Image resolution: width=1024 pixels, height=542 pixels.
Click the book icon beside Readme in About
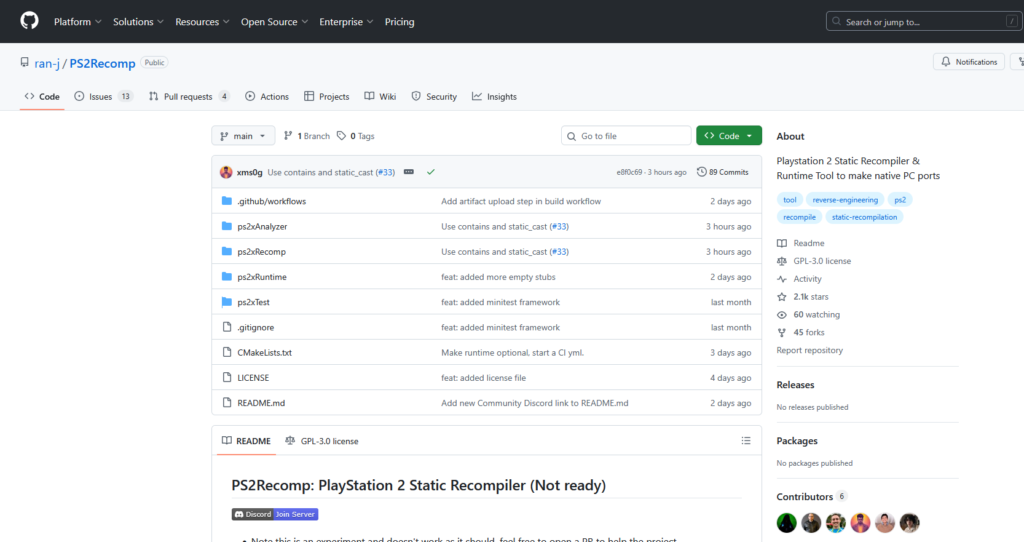tap(782, 243)
